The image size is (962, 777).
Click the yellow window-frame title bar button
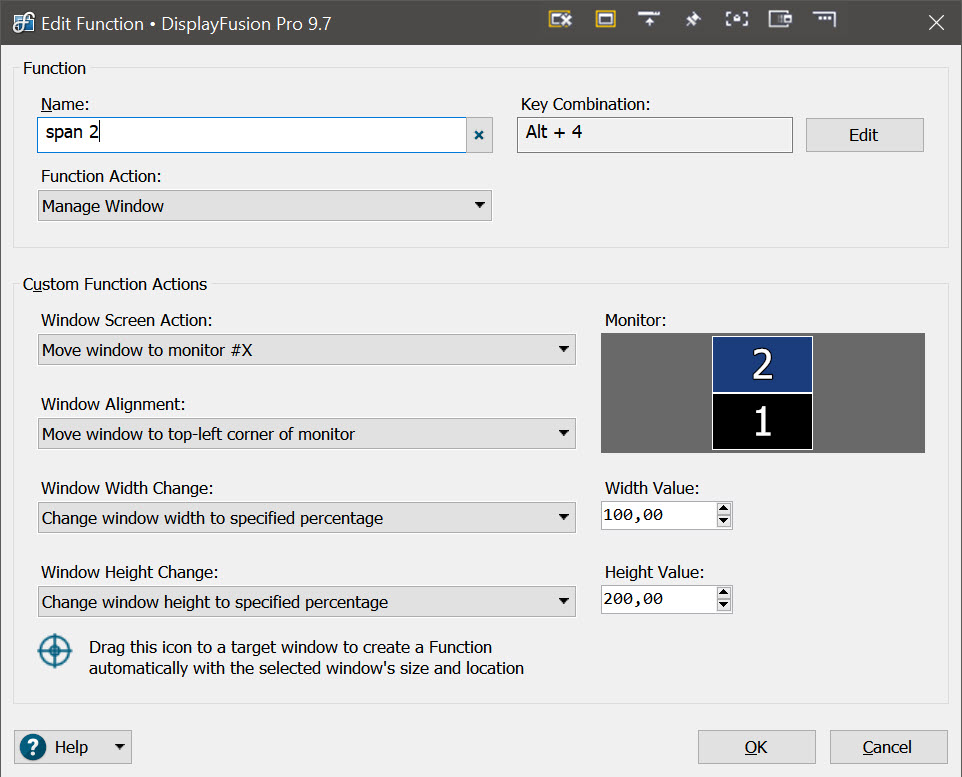pyautogui.click(x=605, y=20)
